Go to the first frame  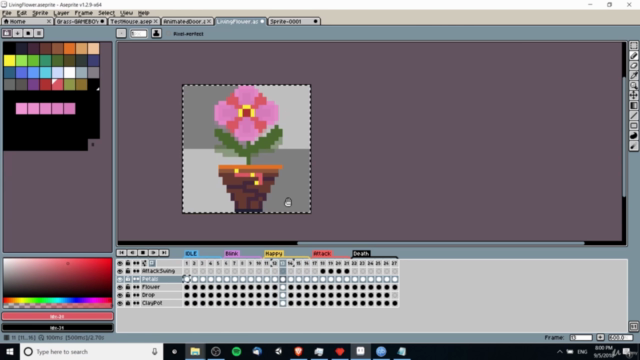point(121,253)
